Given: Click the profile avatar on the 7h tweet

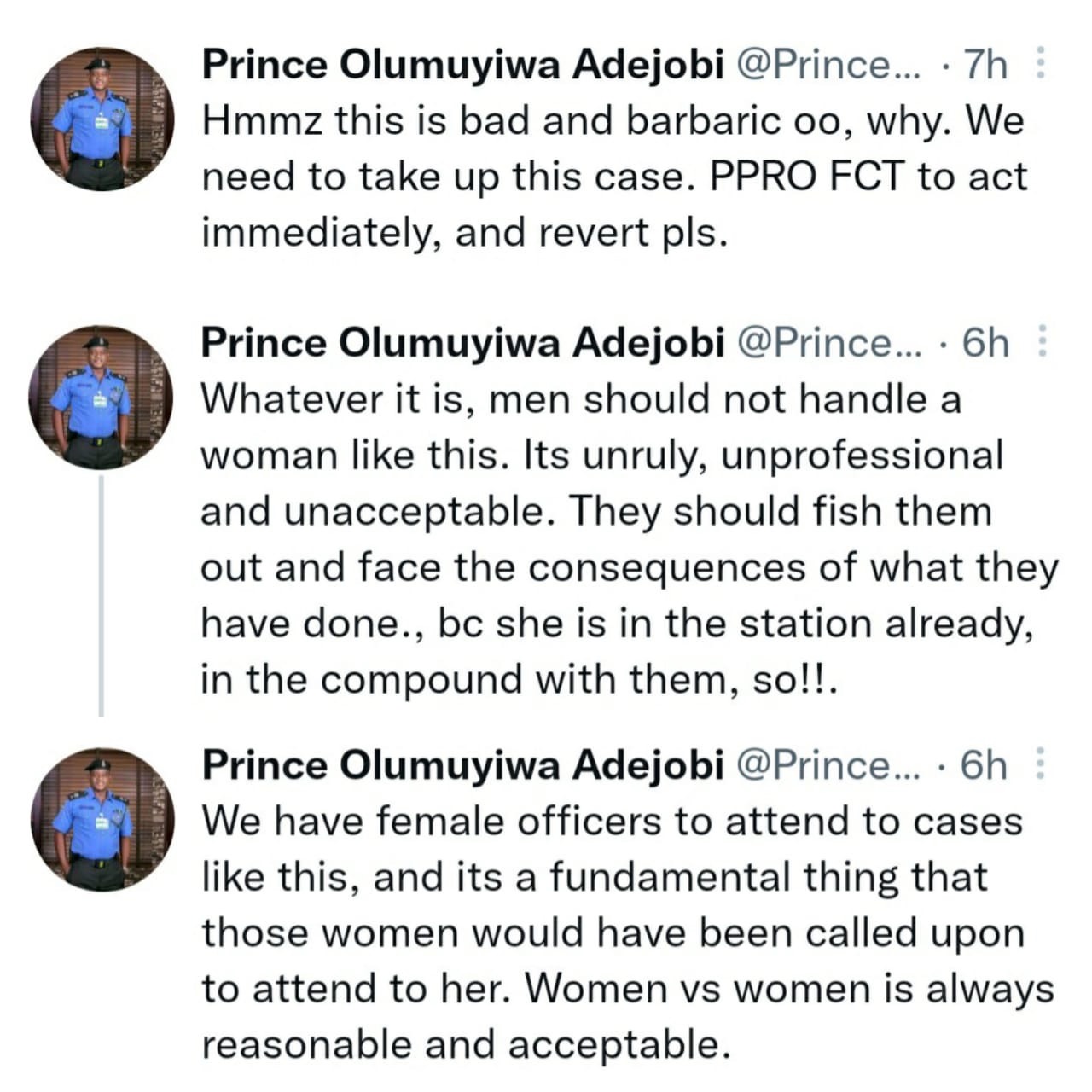Looking at the screenshot, I should coord(102,118).
